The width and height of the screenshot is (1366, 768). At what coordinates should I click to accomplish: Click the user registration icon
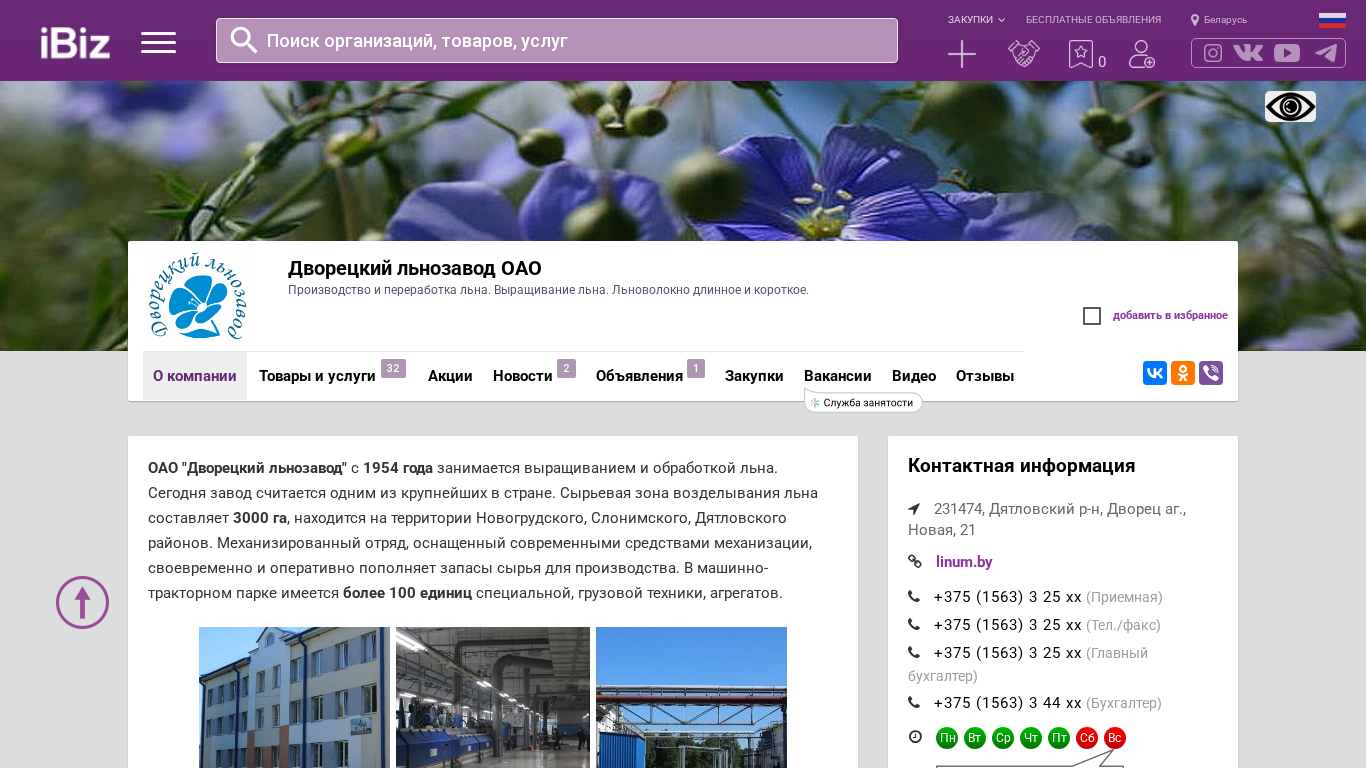[1141, 54]
